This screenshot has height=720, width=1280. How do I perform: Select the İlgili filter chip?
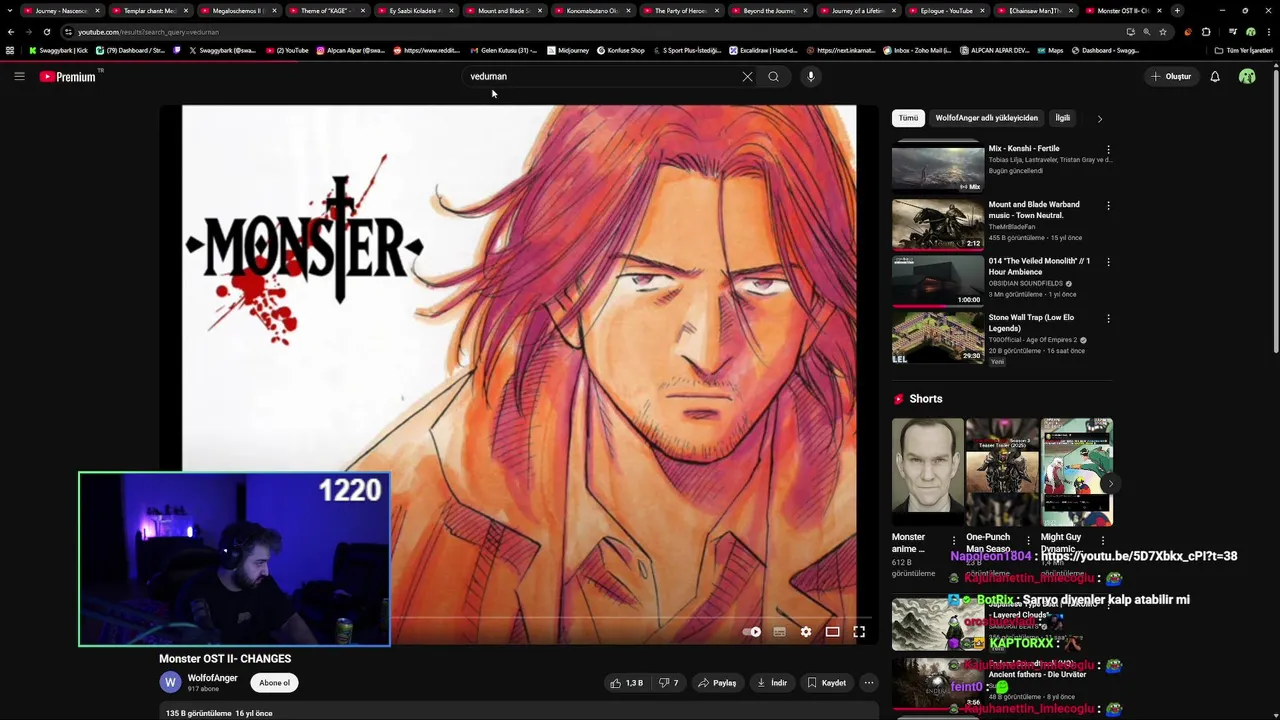(x=1062, y=118)
